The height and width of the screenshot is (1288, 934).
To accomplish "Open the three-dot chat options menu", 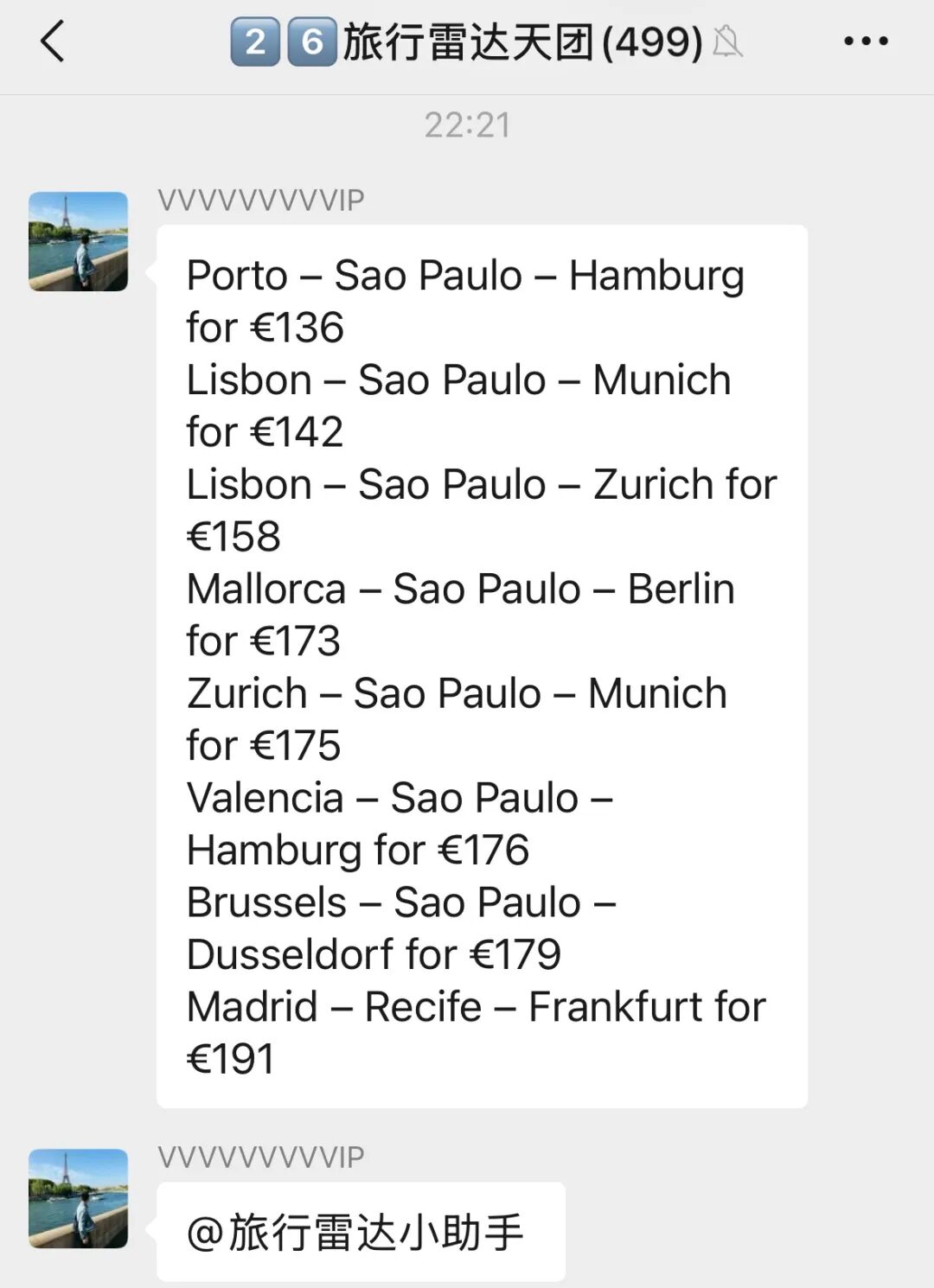I will coord(866,41).
